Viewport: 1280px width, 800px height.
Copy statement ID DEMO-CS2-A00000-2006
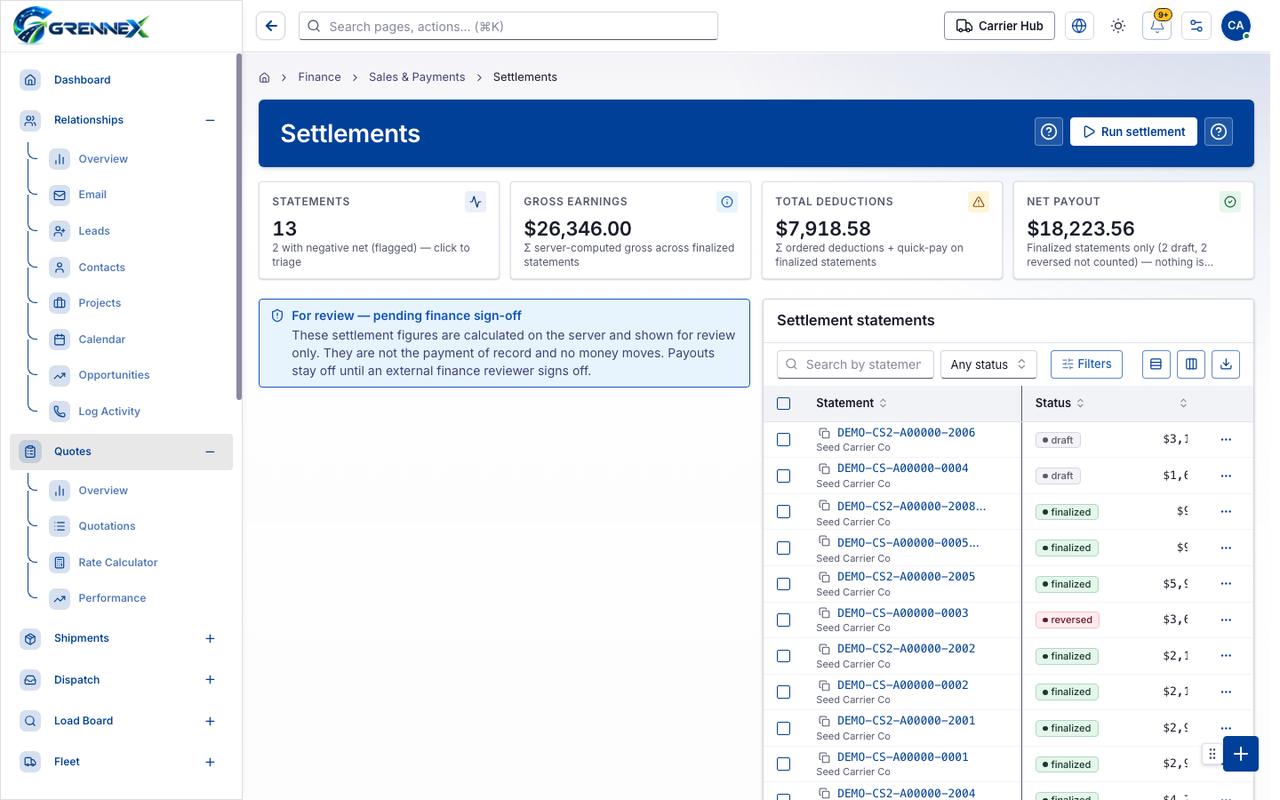[824, 433]
